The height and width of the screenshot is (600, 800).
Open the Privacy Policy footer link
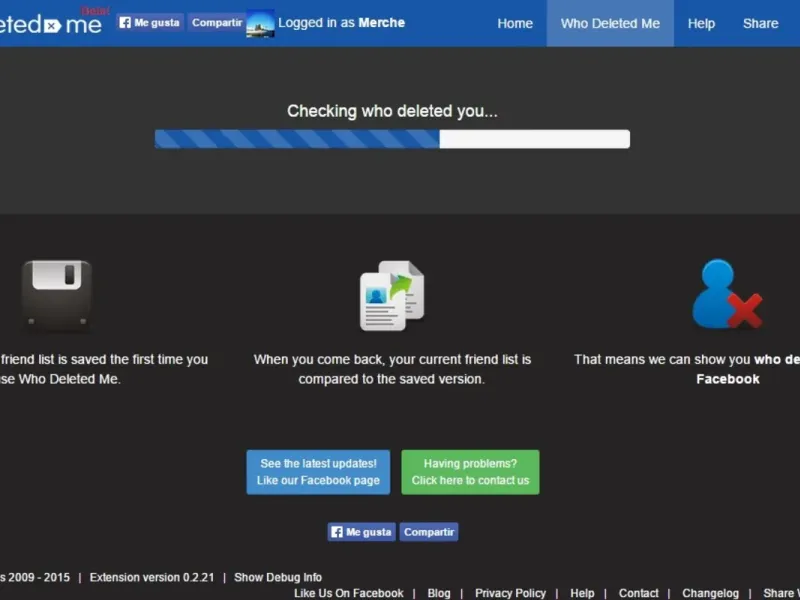[x=510, y=593]
